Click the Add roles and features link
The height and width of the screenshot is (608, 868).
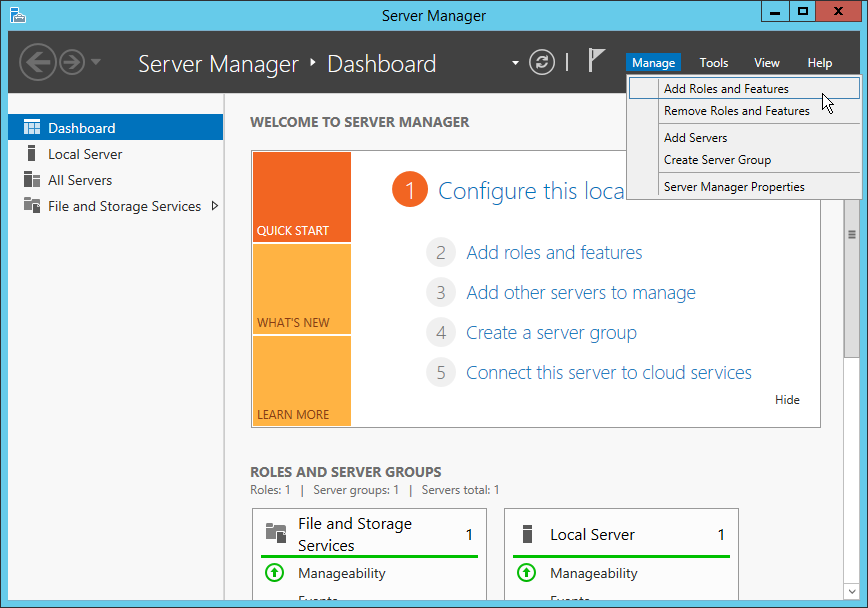[x=554, y=253]
